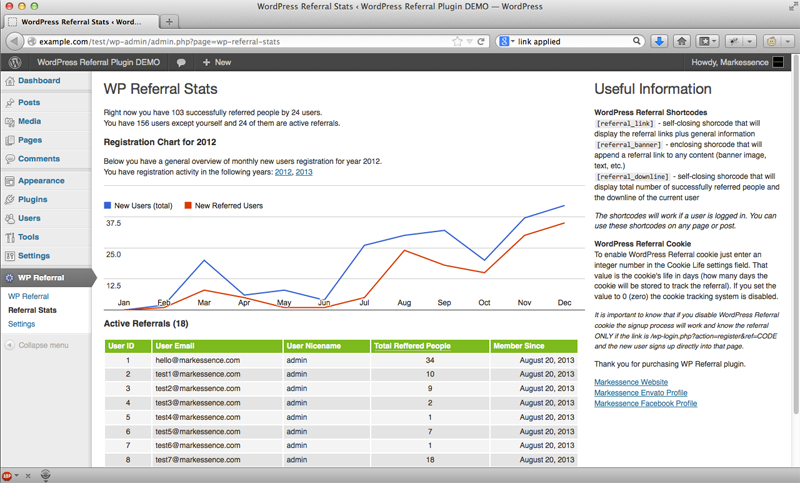Click the Pages icon in sidebar

tap(10, 140)
